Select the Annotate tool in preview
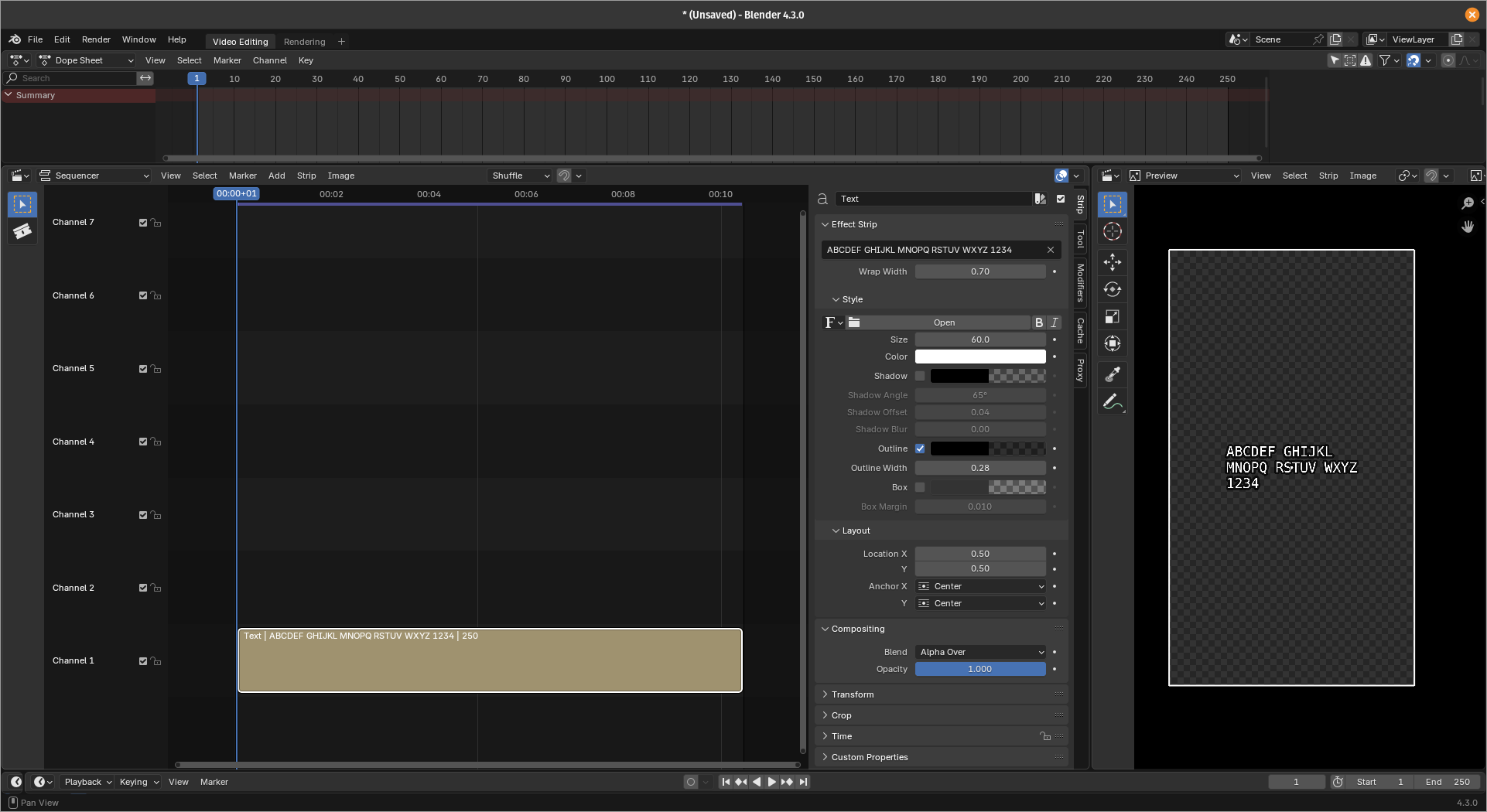Screen dimensions: 1487x812 coord(1113,401)
